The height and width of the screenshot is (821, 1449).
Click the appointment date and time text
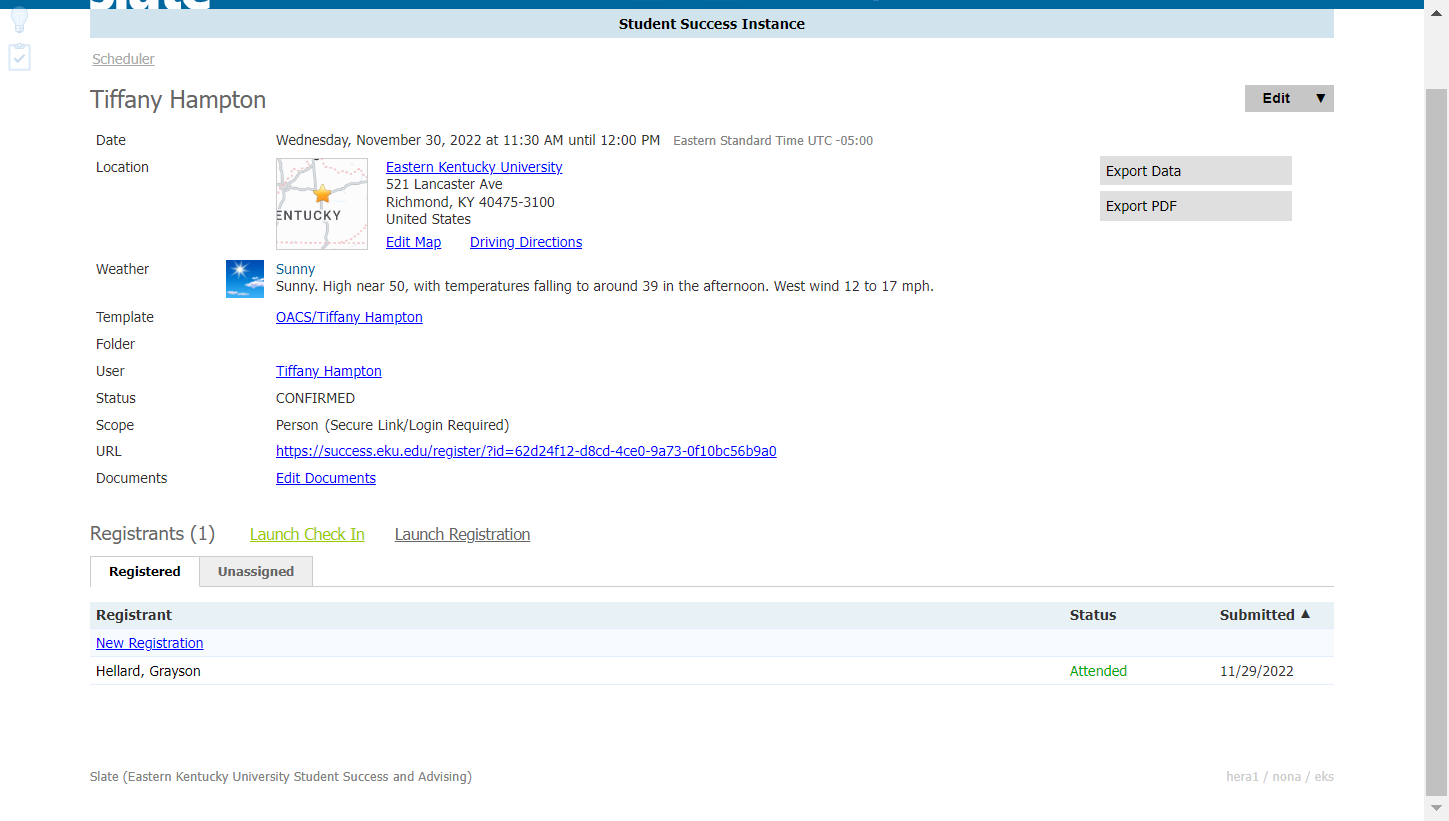pyautogui.click(x=468, y=140)
